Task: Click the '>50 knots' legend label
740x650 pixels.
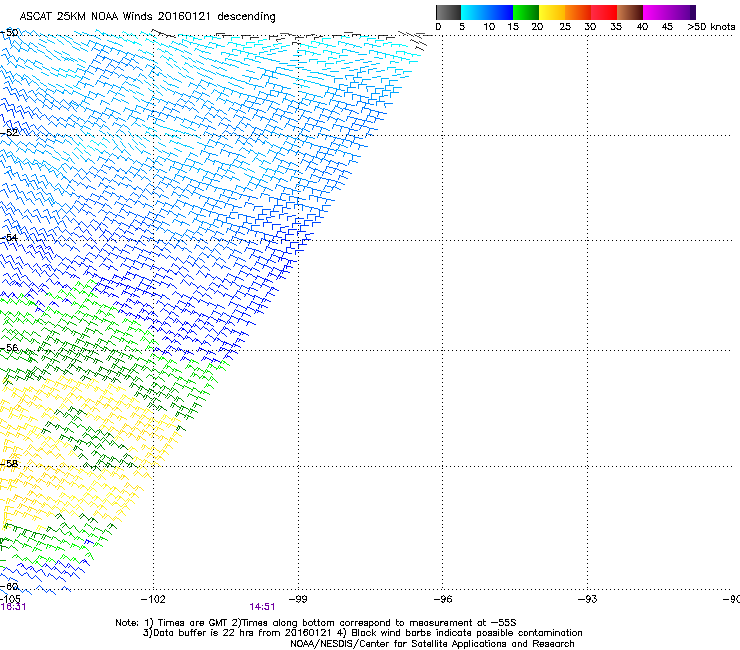Action: click(711, 27)
